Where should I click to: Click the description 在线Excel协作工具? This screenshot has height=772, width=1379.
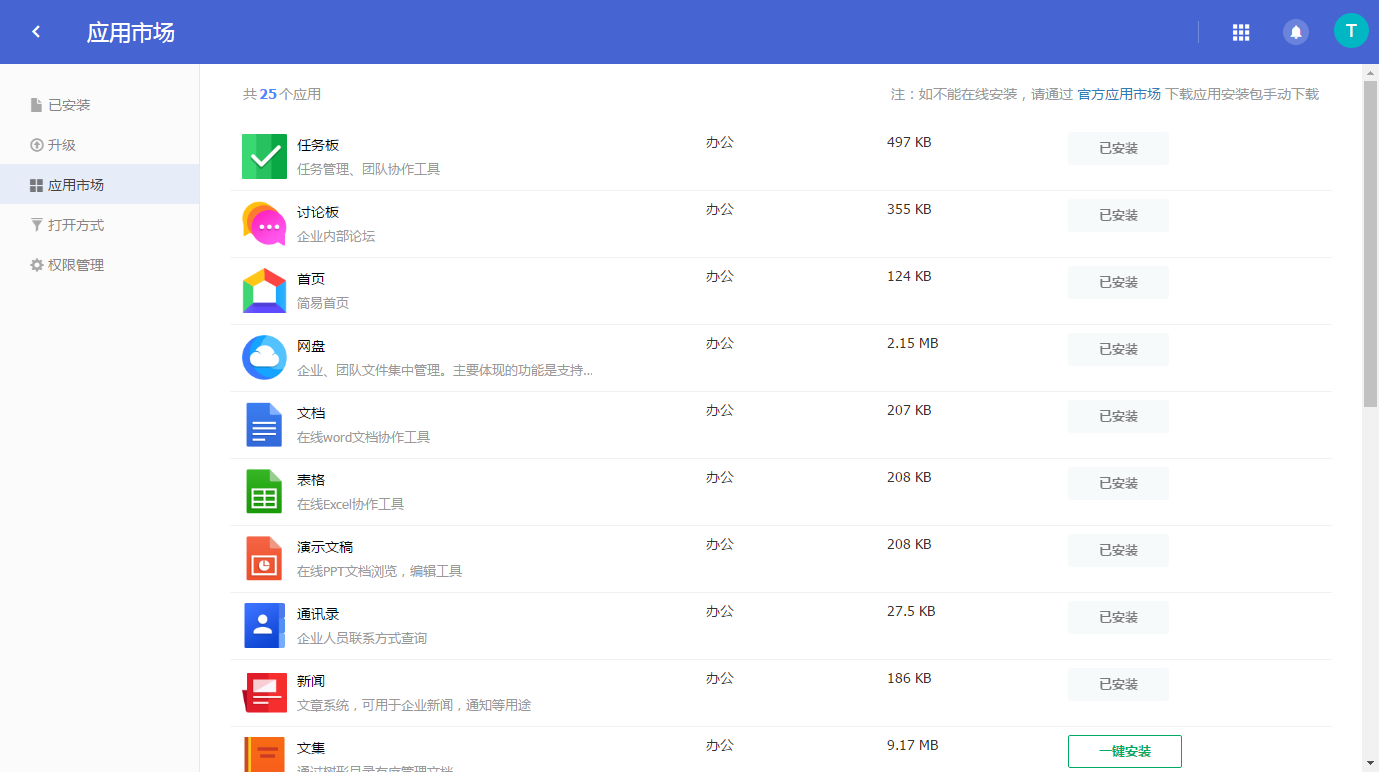pyautogui.click(x=351, y=504)
